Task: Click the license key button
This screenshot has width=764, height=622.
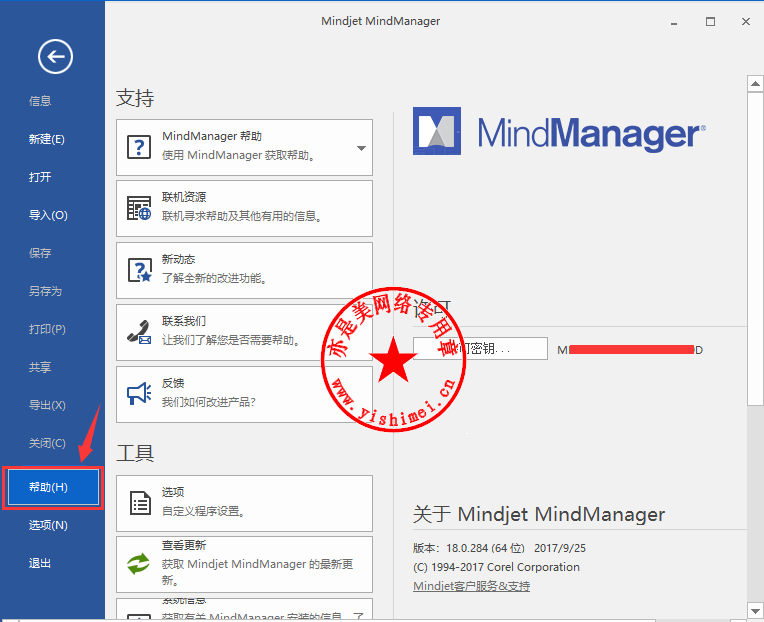Action: click(x=480, y=348)
